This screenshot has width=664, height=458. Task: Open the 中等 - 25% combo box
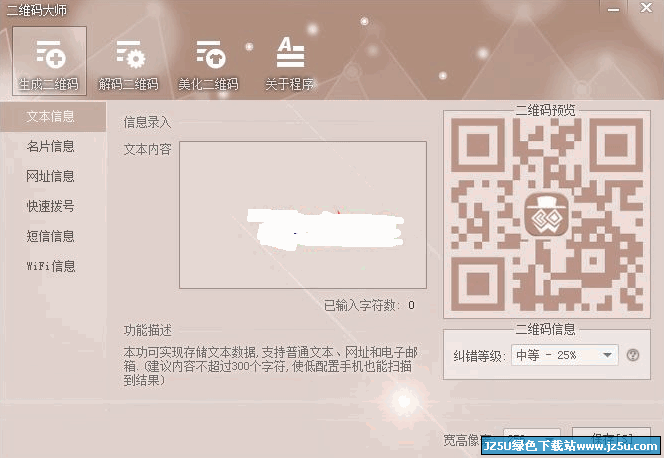[564, 355]
